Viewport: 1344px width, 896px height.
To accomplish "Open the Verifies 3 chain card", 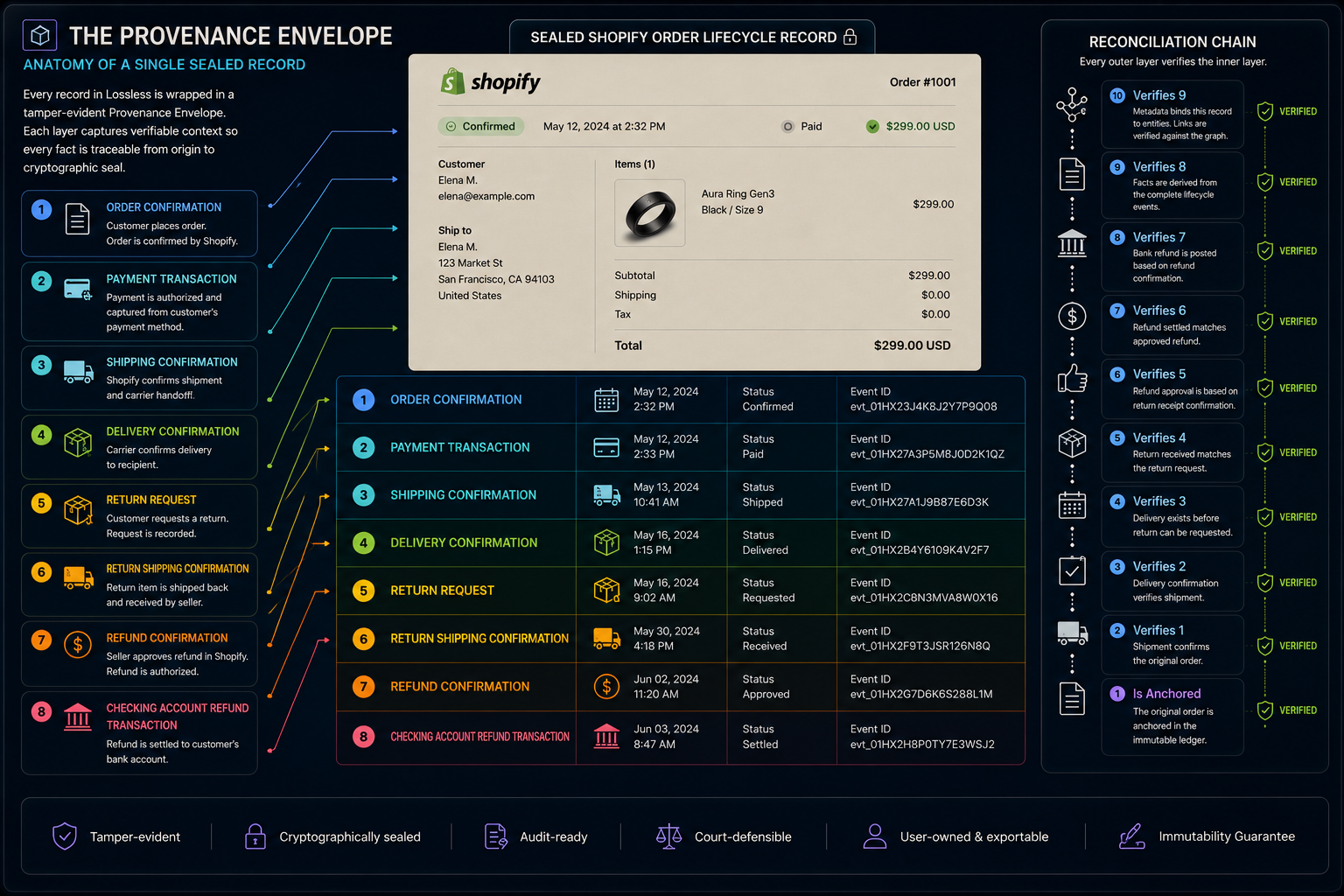I will (x=1172, y=516).
